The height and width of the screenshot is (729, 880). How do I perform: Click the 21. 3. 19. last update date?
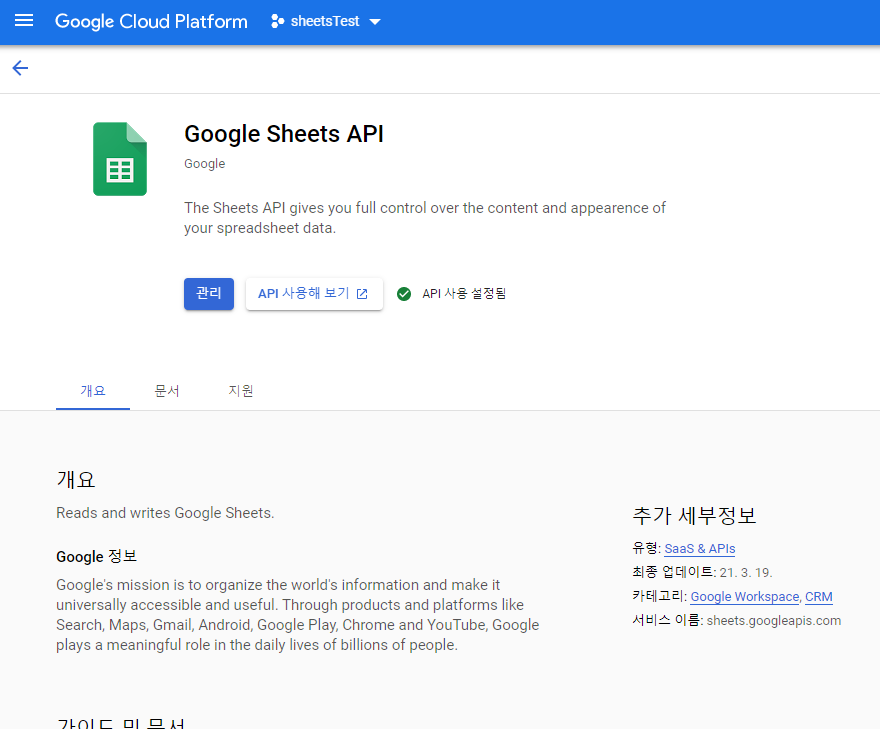tap(746, 572)
